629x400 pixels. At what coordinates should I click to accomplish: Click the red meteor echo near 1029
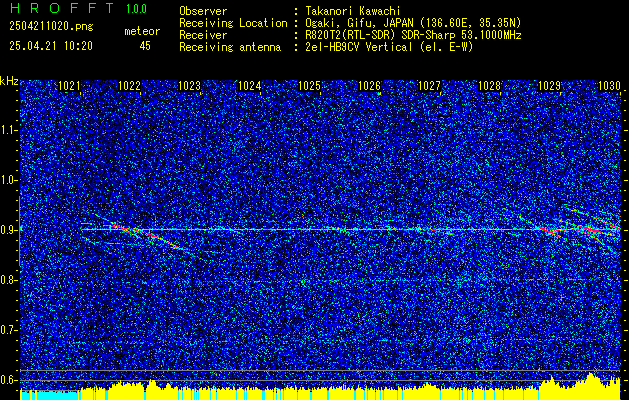pyautogui.click(x=550, y=231)
